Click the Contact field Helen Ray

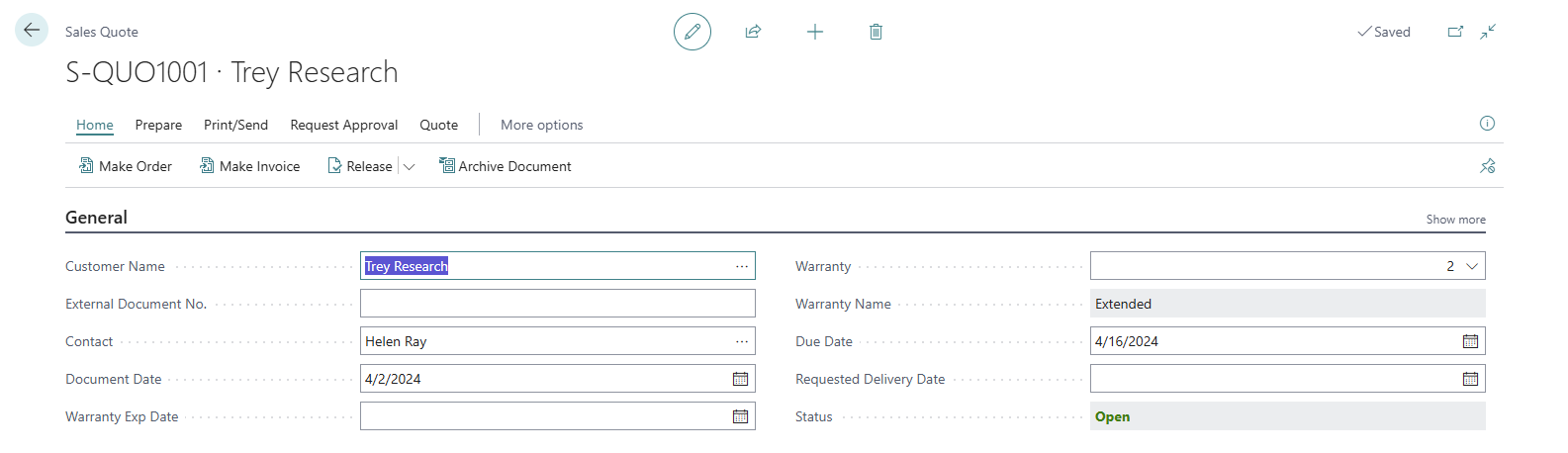point(558,341)
